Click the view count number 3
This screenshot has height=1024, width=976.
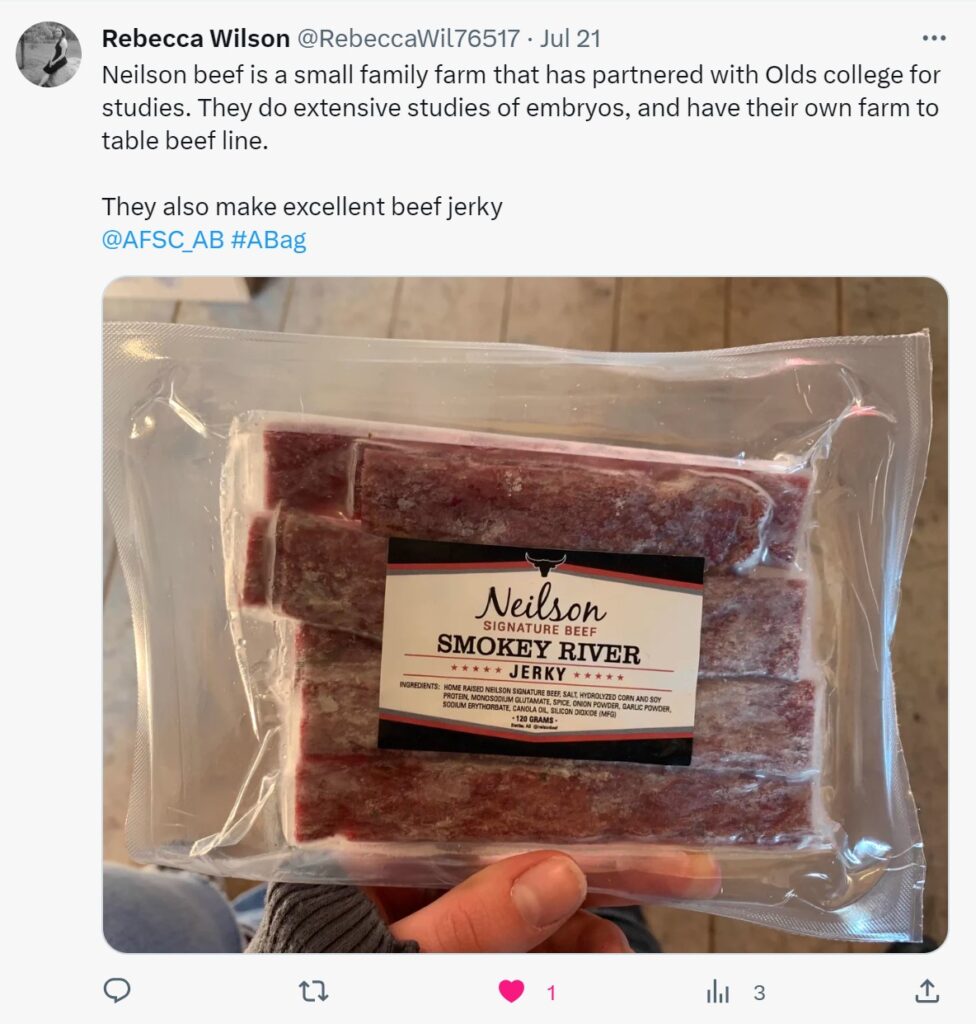pyautogui.click(x=758, y=993)
